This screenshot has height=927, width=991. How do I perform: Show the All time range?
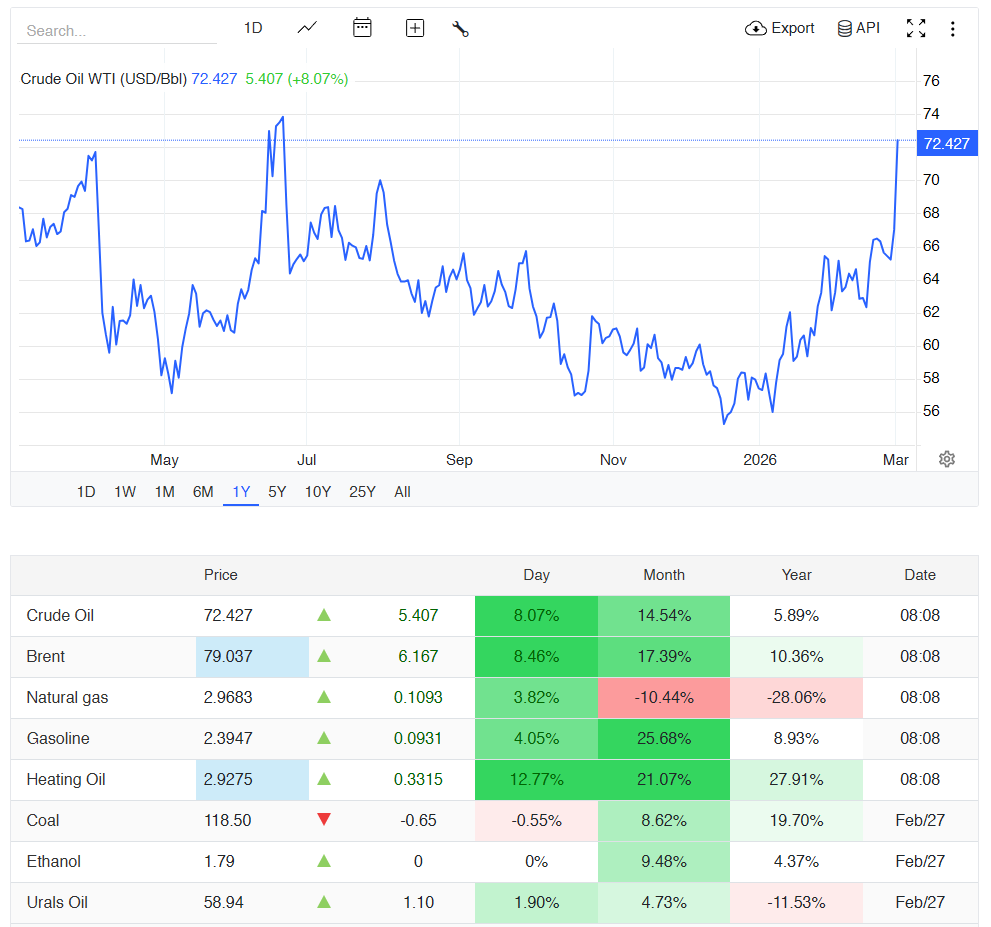point(402,491)
